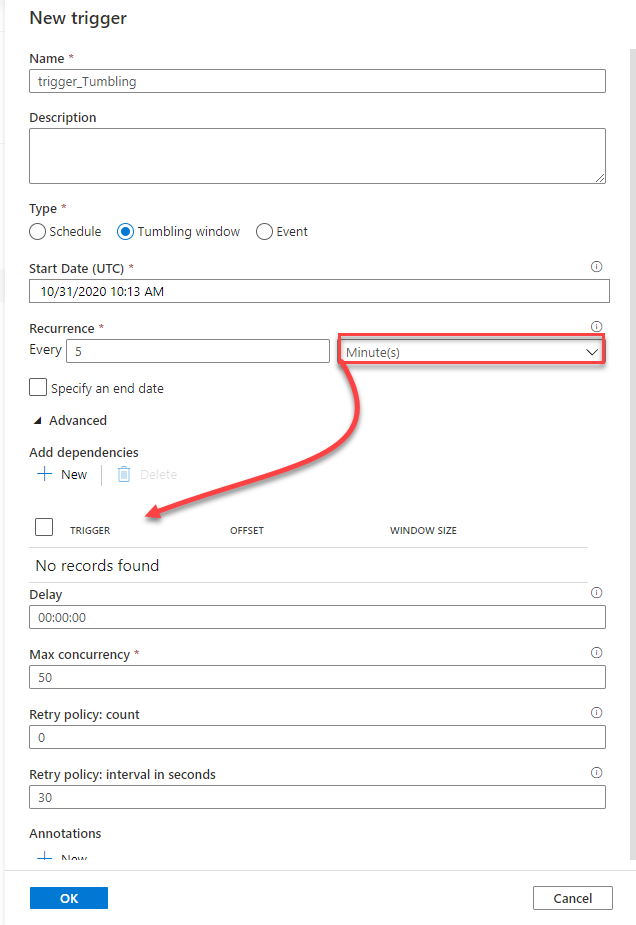Tick the select-all dependencies checkbox
Image resolution: width=636 pixels, height=925 pixels.
pyautogui.click(x=44, y=527)
